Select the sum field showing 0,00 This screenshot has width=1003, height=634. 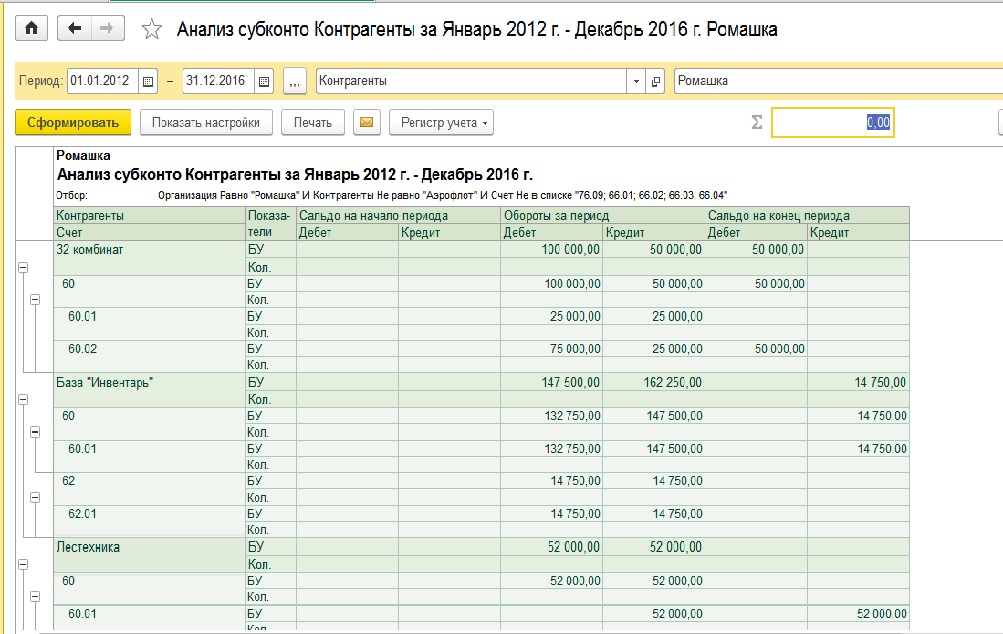point(832,122)
